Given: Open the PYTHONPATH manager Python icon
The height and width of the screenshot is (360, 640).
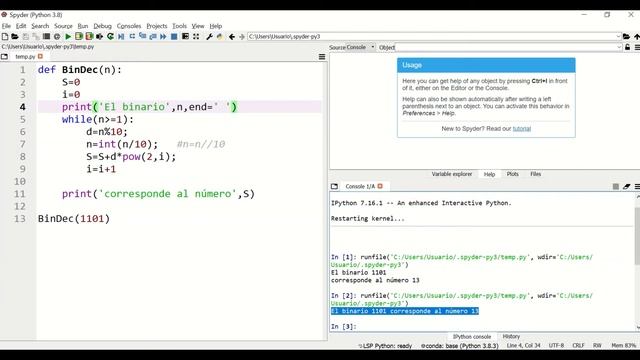Looking at the screenshot, I should [220, 37].
